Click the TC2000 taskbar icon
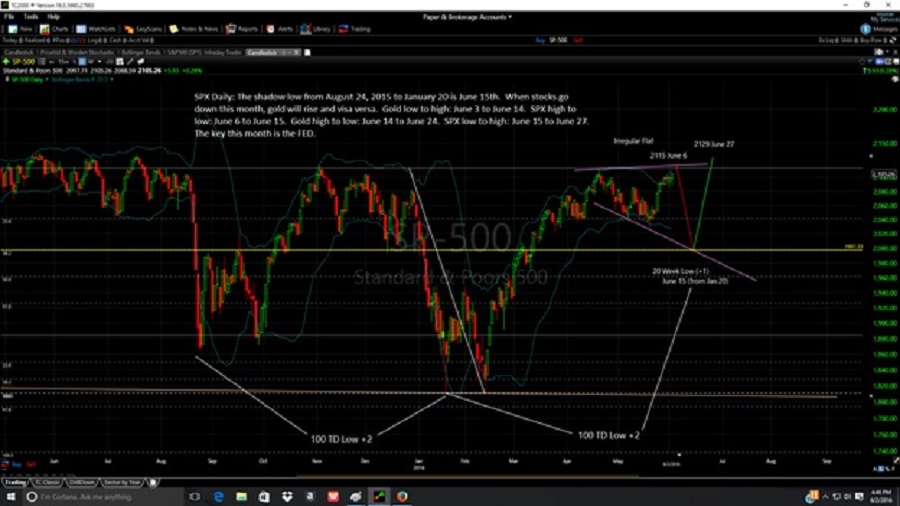This screenshot has width=900, height=506. pyautogui.click(x=379, y=496)
